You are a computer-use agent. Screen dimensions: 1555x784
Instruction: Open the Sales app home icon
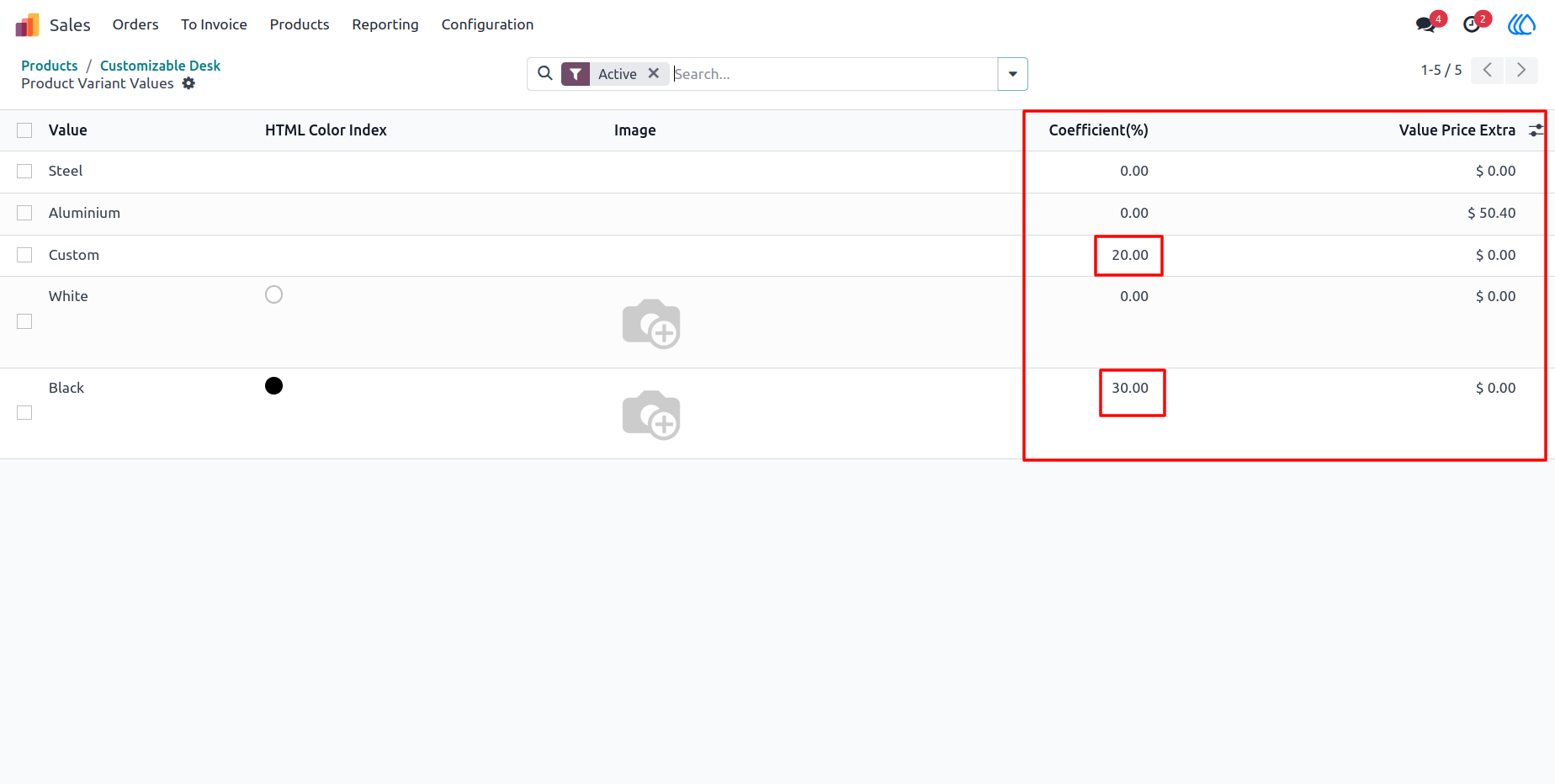(x=27, y=24)
